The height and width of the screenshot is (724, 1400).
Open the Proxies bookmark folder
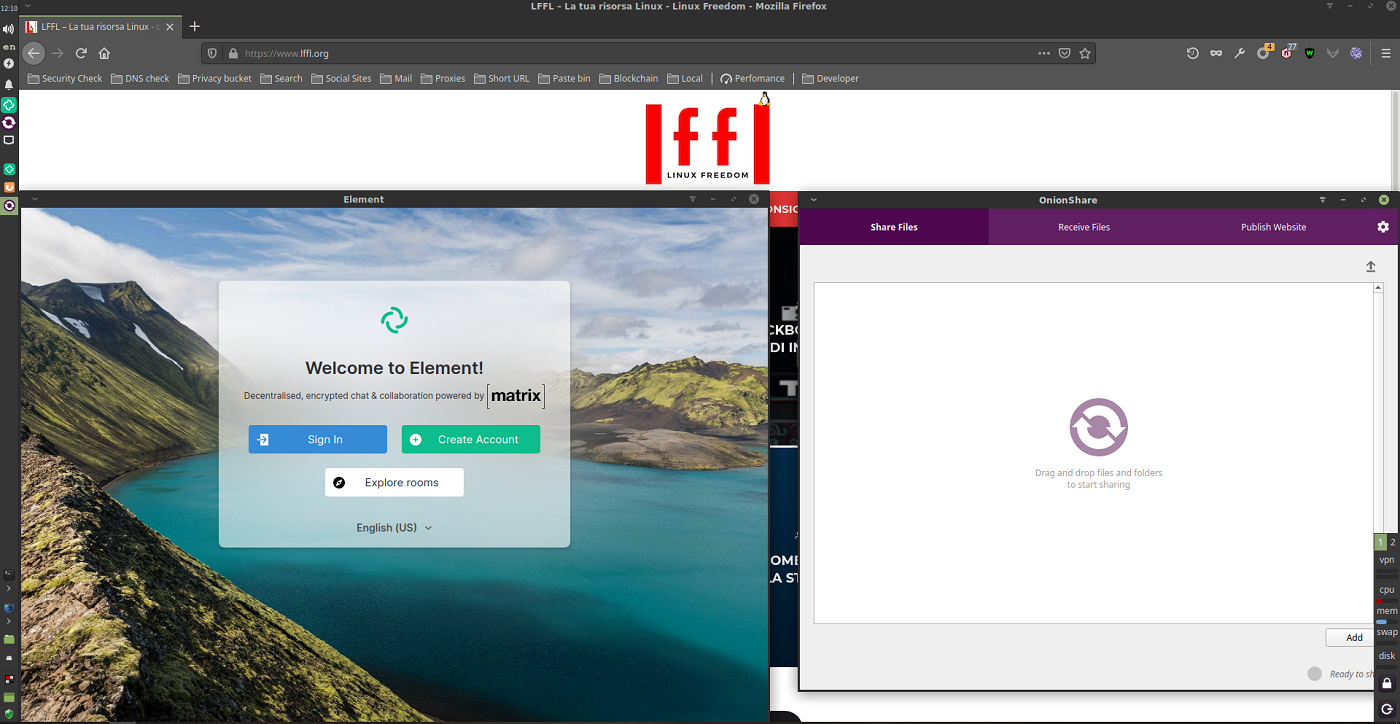tap(443, 78)
